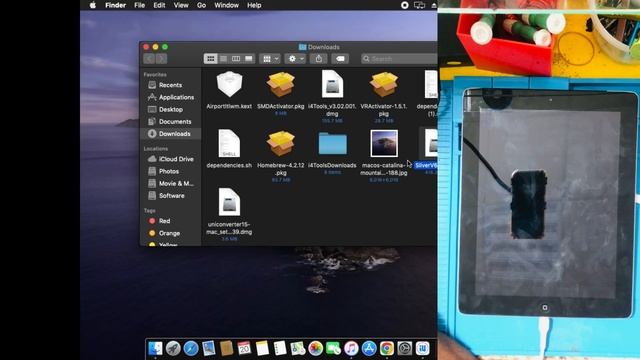Open the Help menu
This screenshot has height=360, width=640.
point(254,5)
